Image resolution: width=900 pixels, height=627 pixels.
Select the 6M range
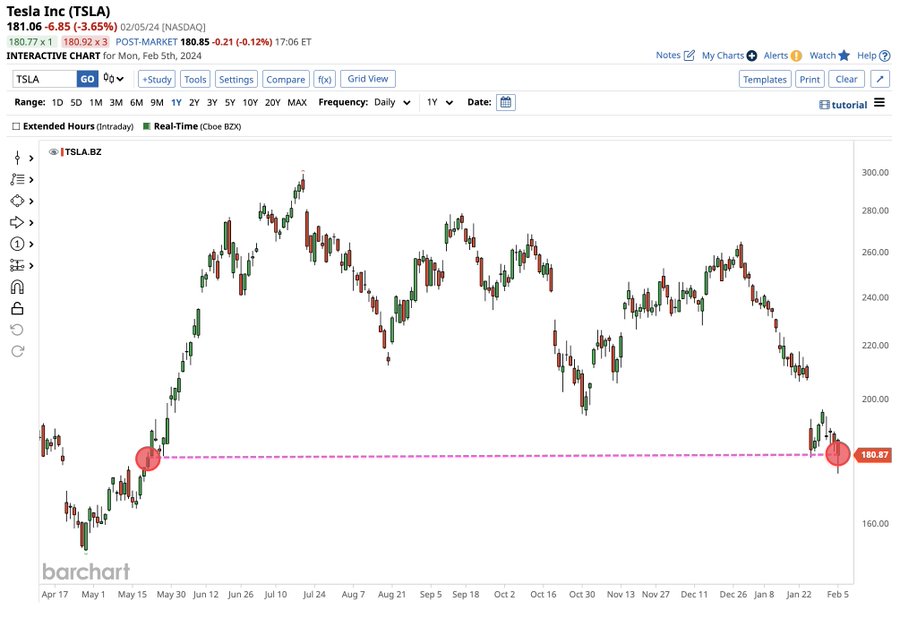[136, 103]
